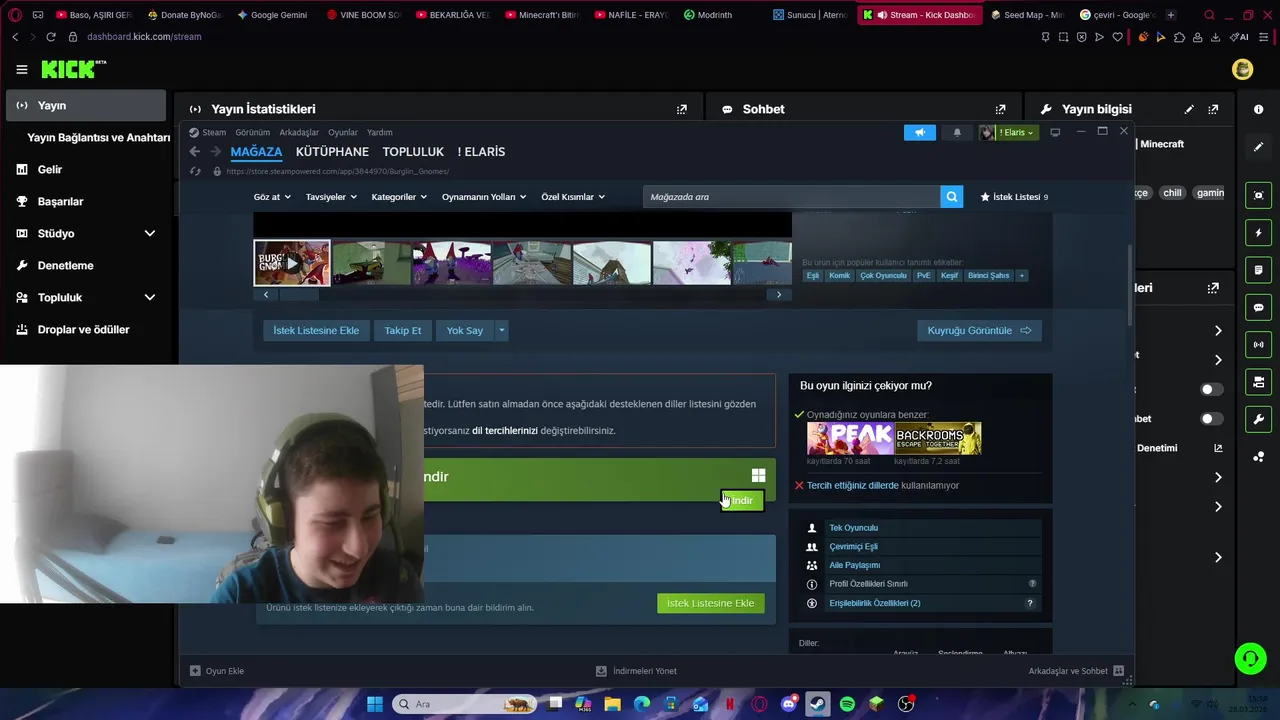Click the Takip Et button
Screen dimensions: 1280x720
[x=403, y=330]
